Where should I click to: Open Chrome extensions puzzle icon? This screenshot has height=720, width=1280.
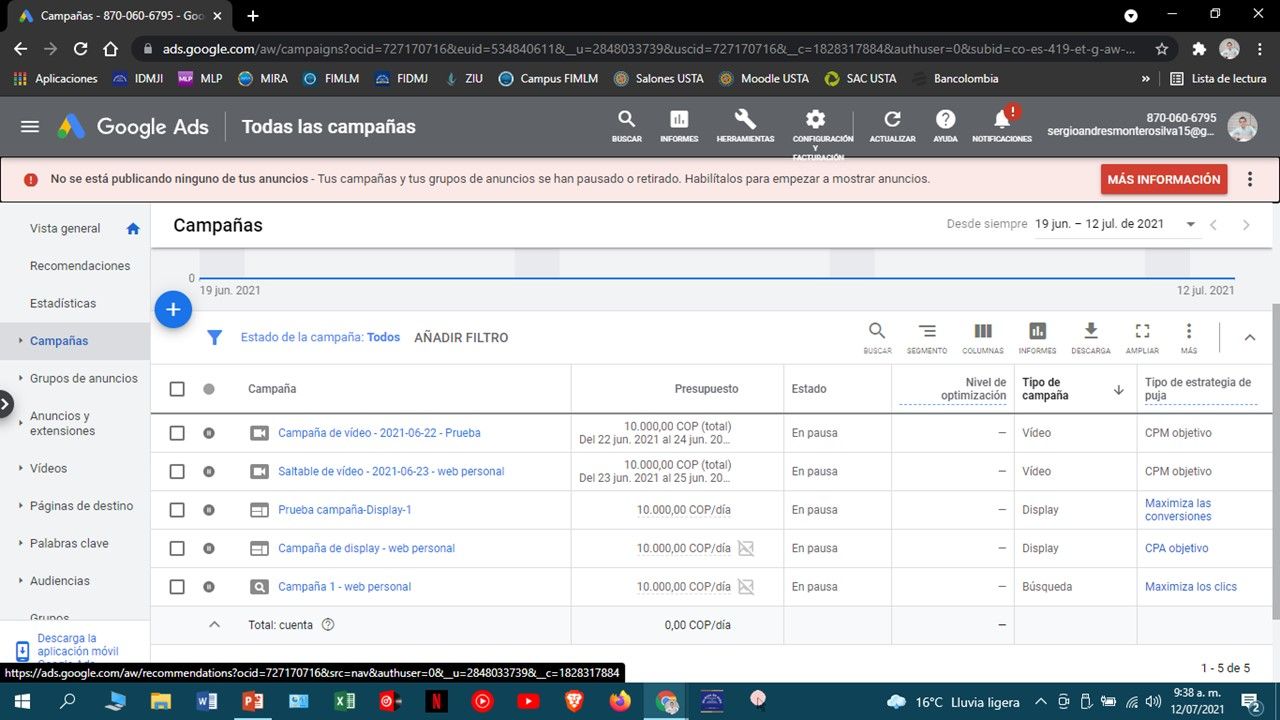pos(1200,49)
